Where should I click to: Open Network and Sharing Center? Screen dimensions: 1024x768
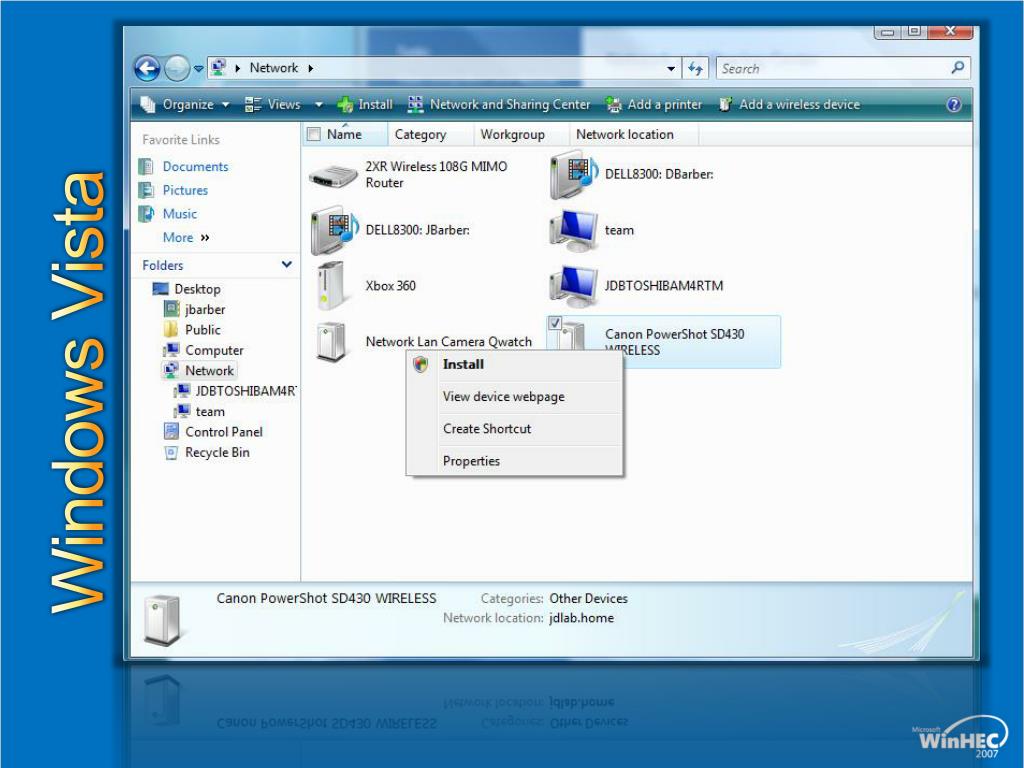499,104
